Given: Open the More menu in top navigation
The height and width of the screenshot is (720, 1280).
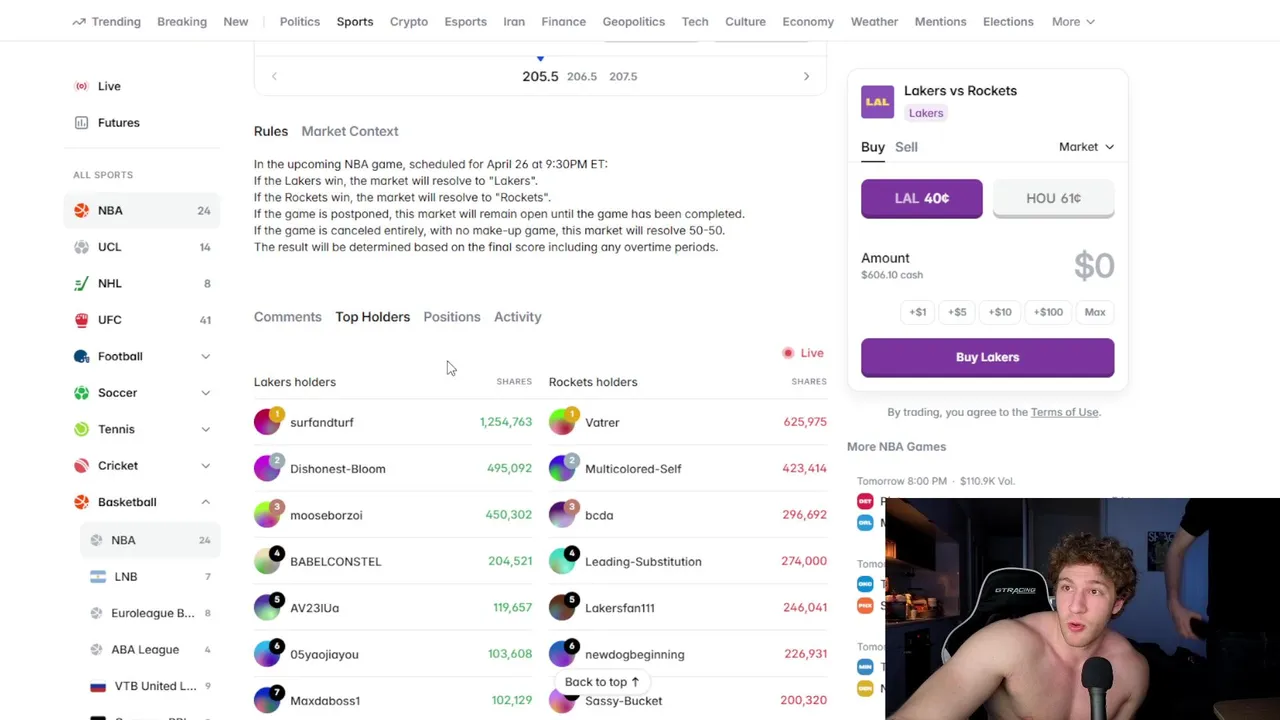Looking at the screenshot, I should 1073,21.
